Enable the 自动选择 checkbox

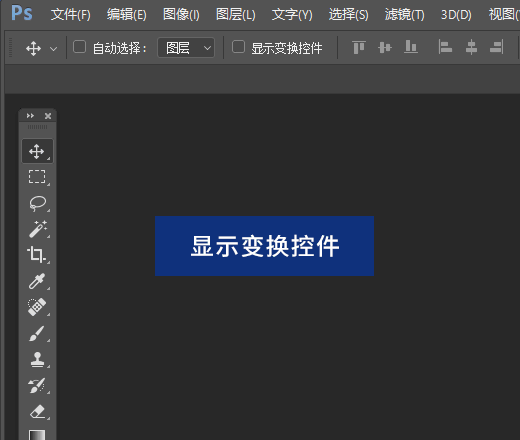click(x=79, y=47)
